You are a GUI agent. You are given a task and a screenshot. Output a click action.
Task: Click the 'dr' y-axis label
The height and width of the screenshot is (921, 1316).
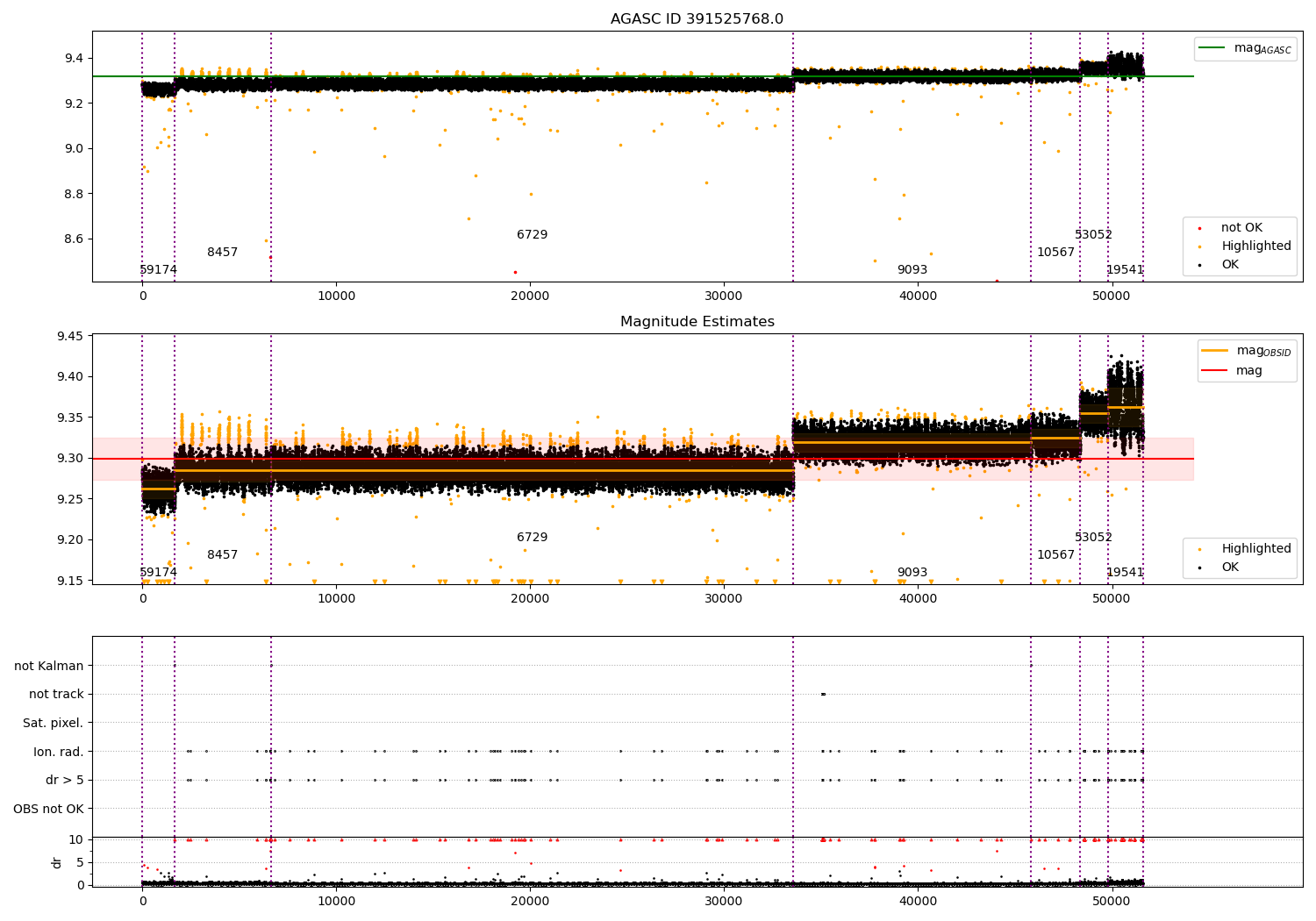click(57, 862)
